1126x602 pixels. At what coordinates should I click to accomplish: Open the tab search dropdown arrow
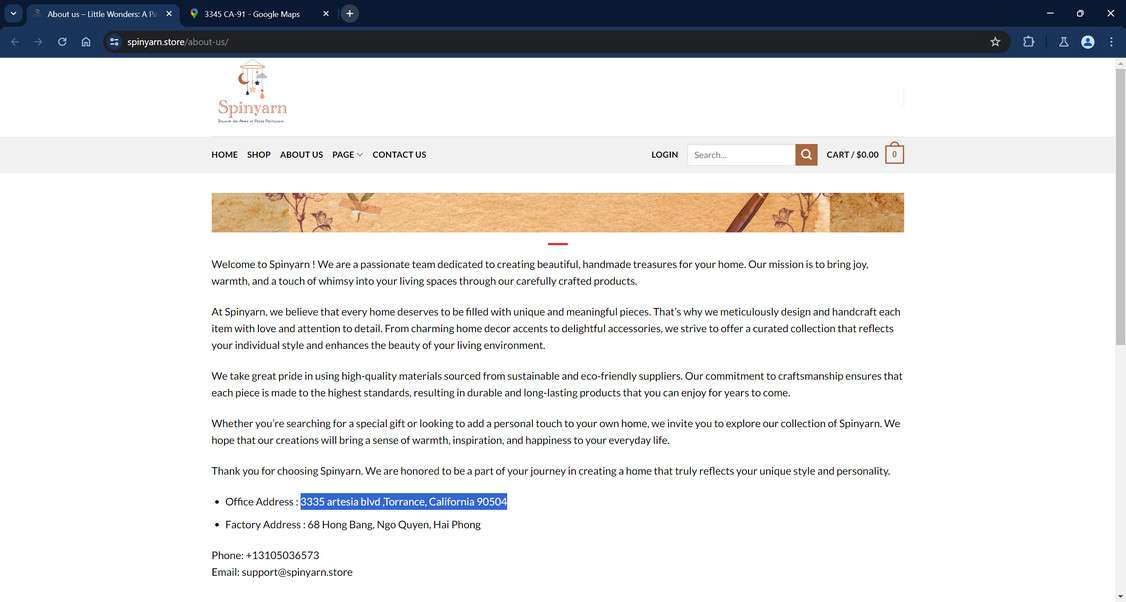13,13
